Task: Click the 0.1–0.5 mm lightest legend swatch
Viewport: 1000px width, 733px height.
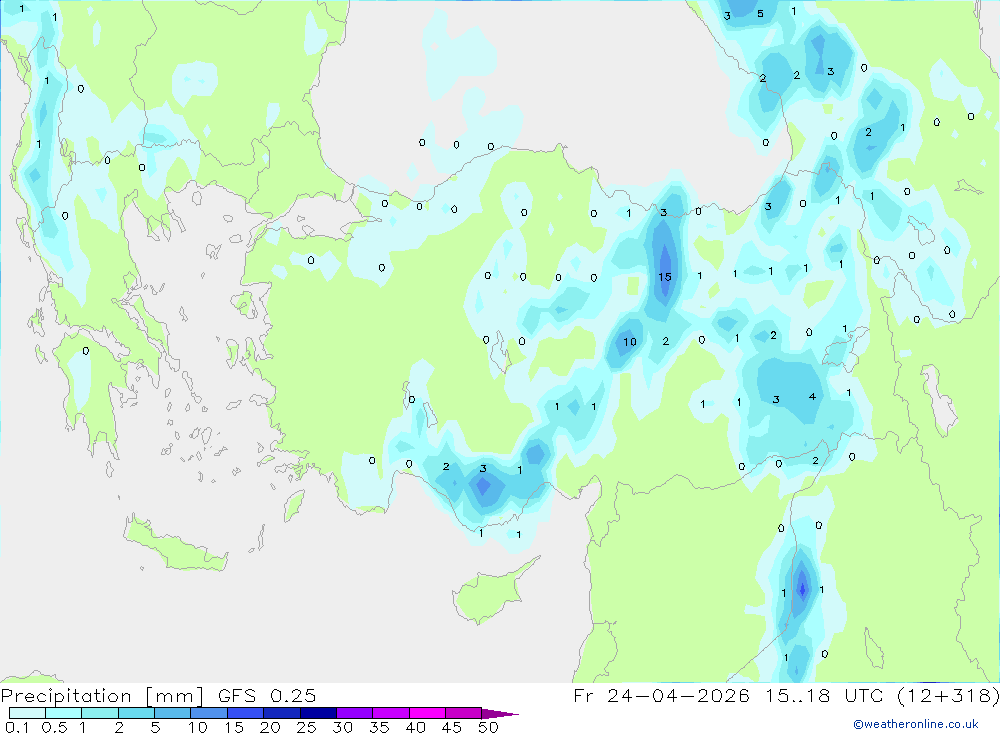Action: [x=27, y=713]
